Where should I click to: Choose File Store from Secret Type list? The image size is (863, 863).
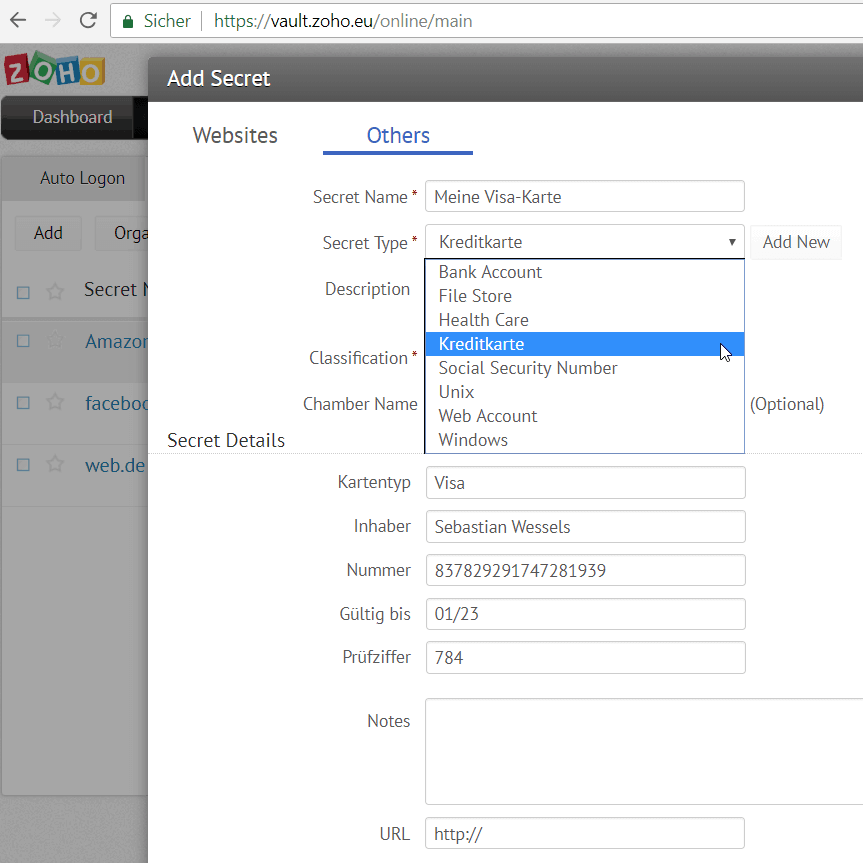click(585, 296)
